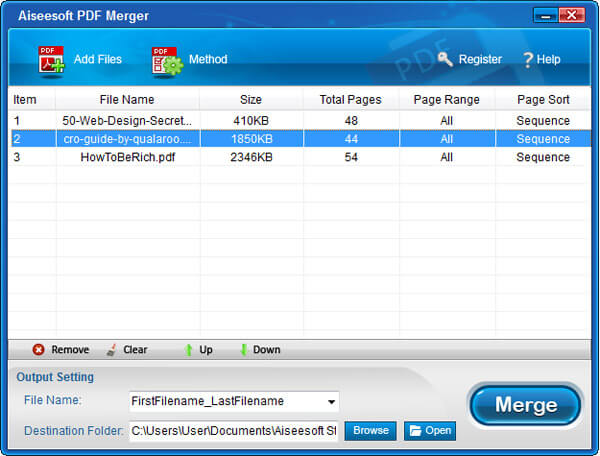Image resolution: width=600 pixels, height=456 pixels.
Task: Click item number 2 cell
Action: tap(16, 139)
